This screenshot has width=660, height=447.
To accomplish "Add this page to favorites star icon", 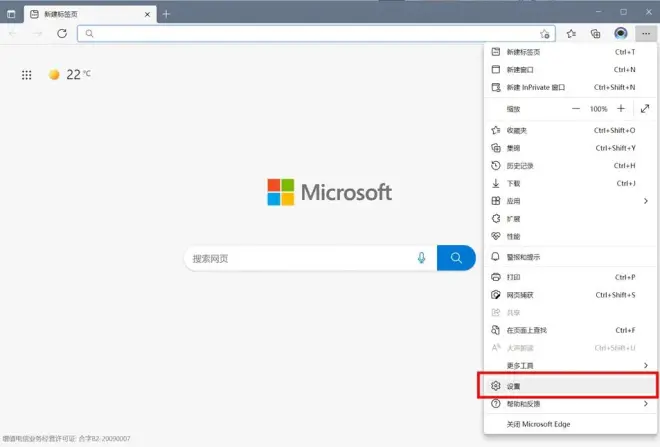I will 545,34.
